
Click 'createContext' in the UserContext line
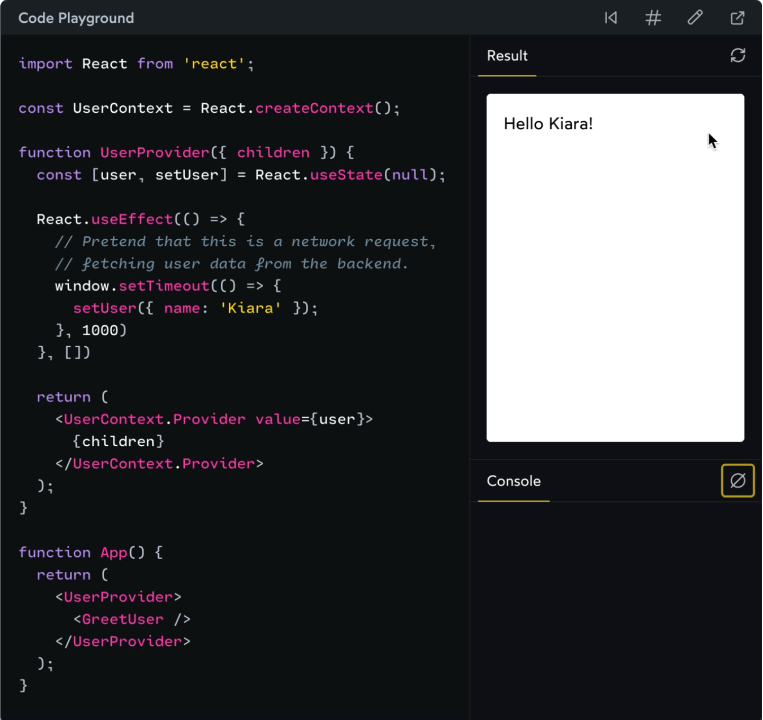coord(314,108)
